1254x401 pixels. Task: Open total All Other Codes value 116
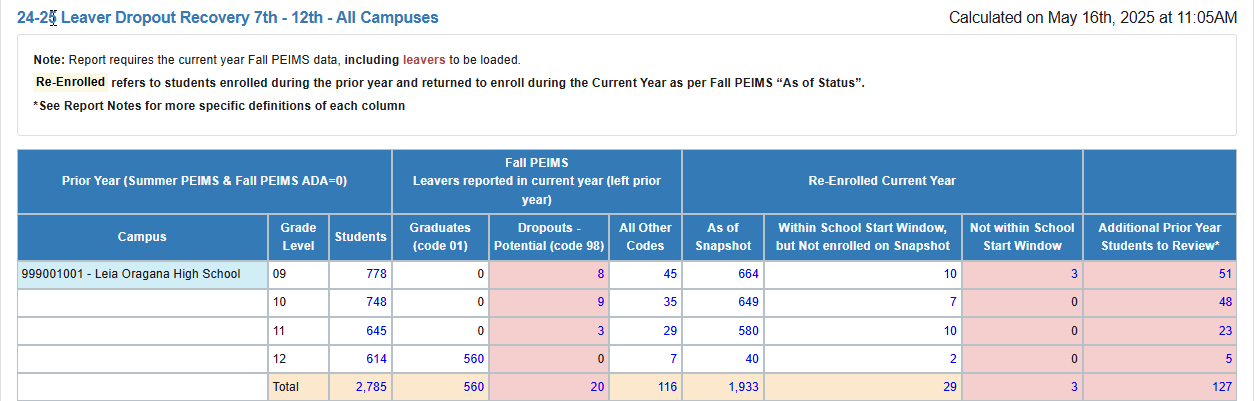pos(666,386)
